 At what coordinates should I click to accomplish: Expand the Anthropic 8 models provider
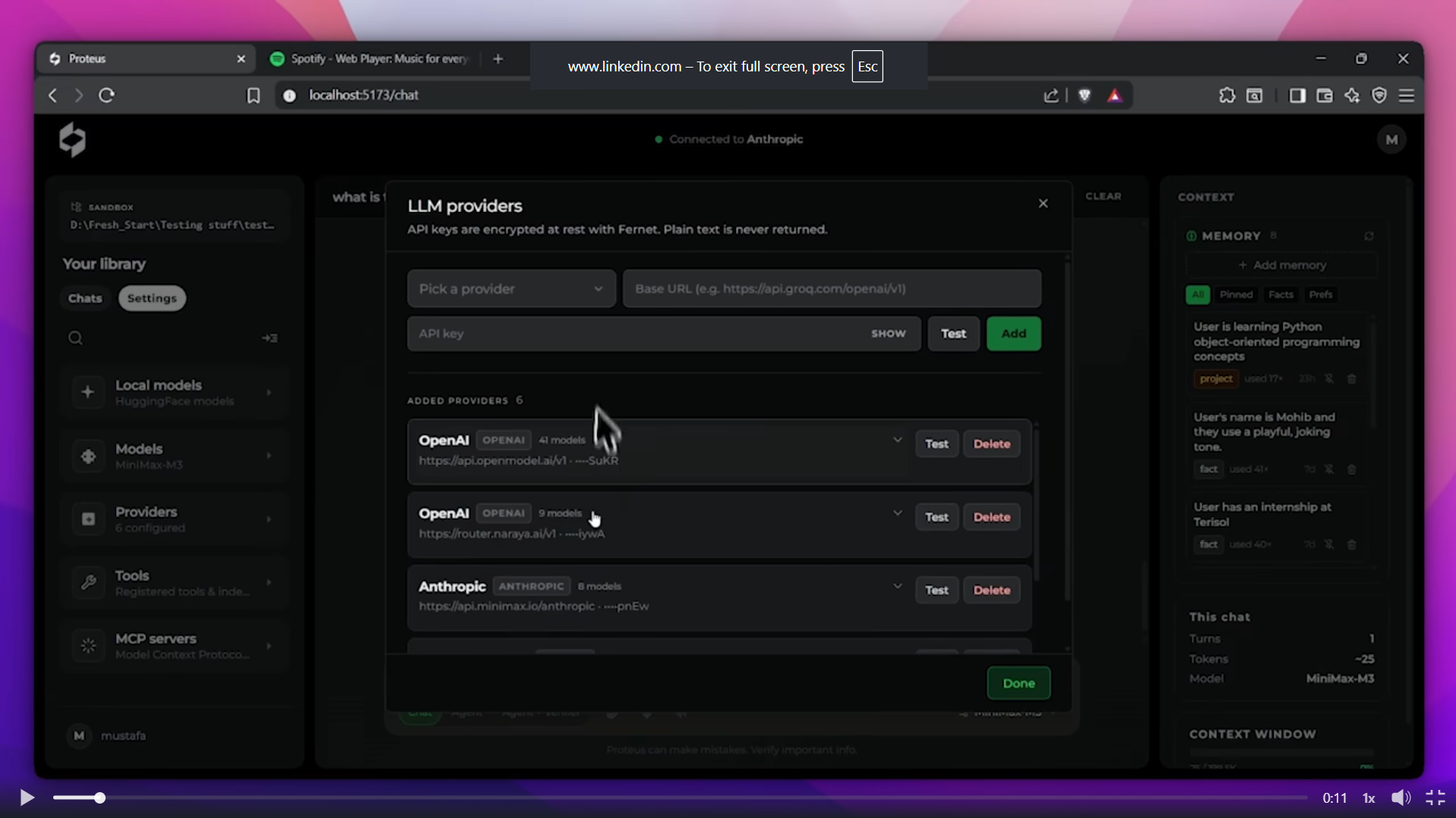(897, 586)
